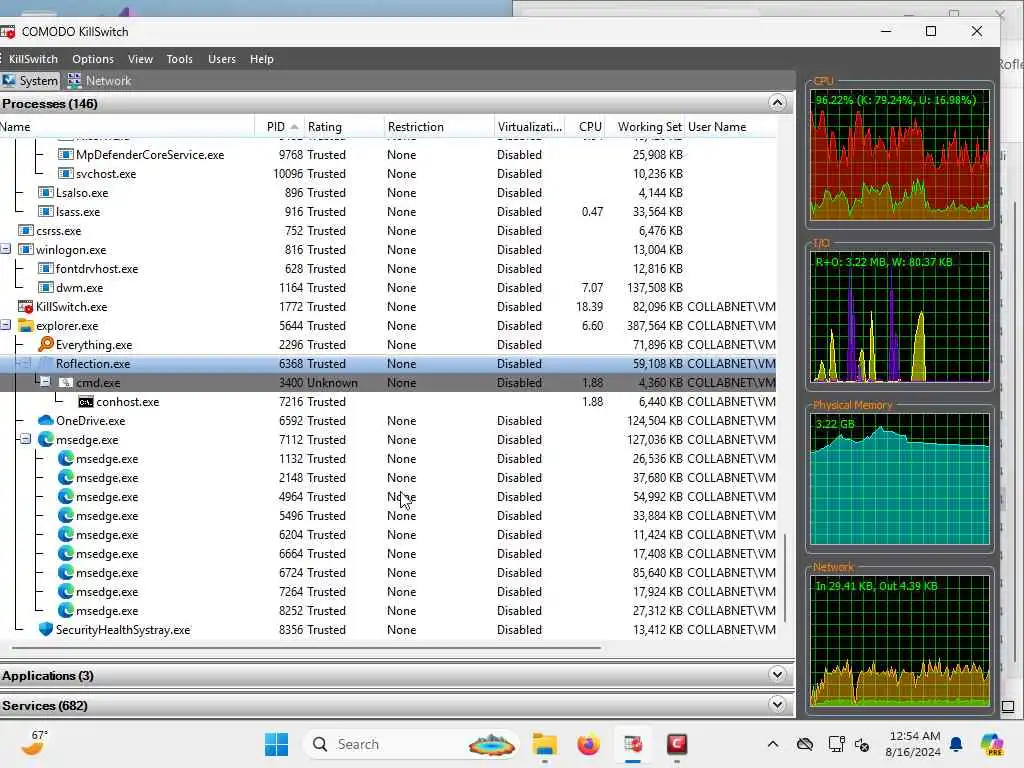Launch Firefox from the taskbar
The width and height of the screenshot is (1024, 768).
click(588, 744)
